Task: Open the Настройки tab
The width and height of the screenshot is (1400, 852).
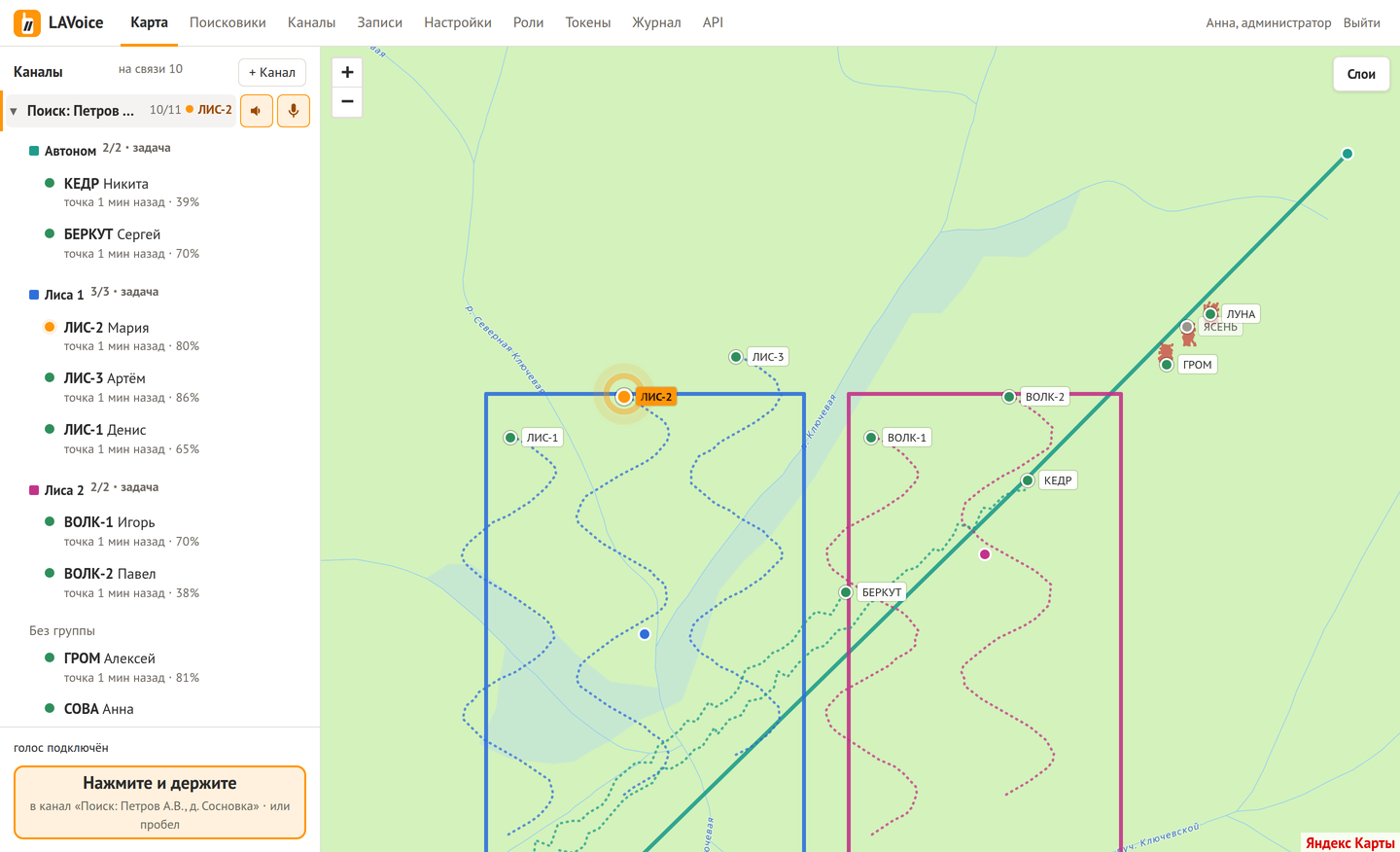Action: [458, 22]
